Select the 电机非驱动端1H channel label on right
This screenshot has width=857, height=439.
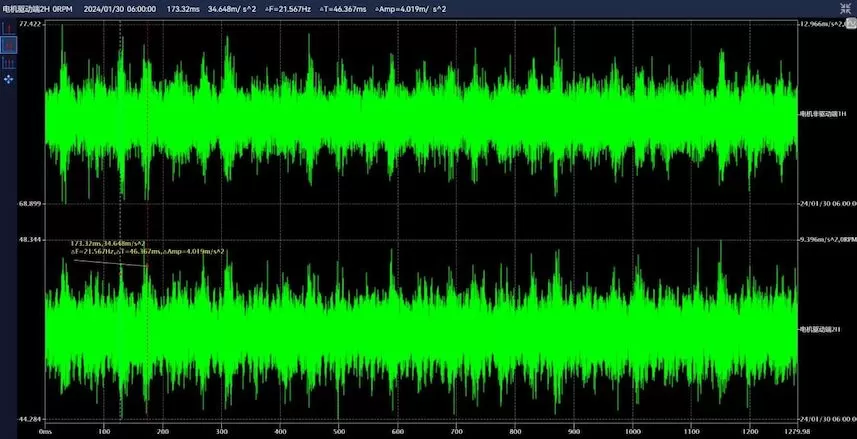click(x=825, y=115)
